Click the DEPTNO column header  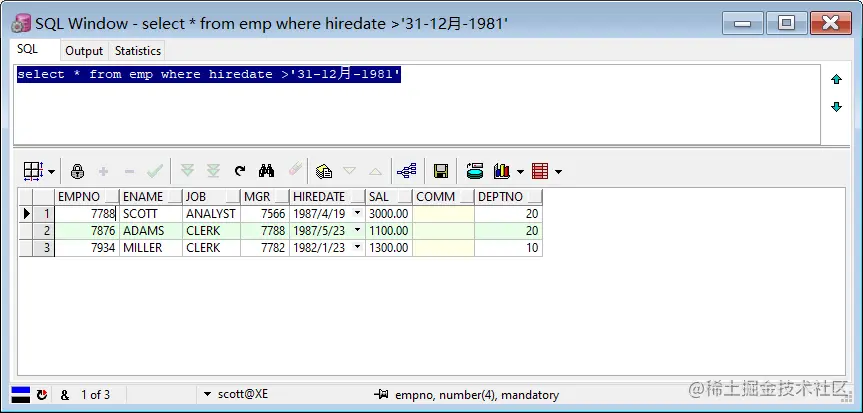click(x=509, y=197)
